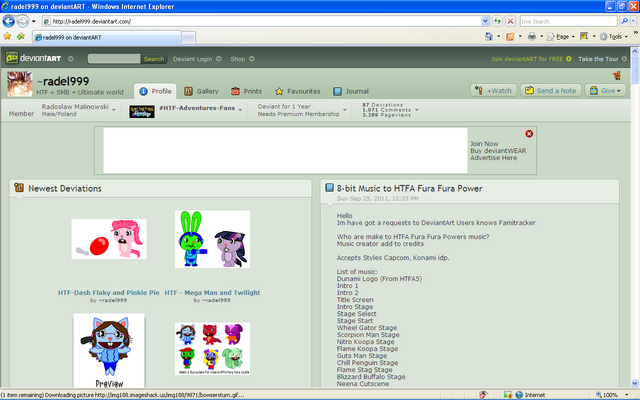Expand the Deviant for 1 Year dropdown
This screenshot has width=640, height=400.
(344, 110)
